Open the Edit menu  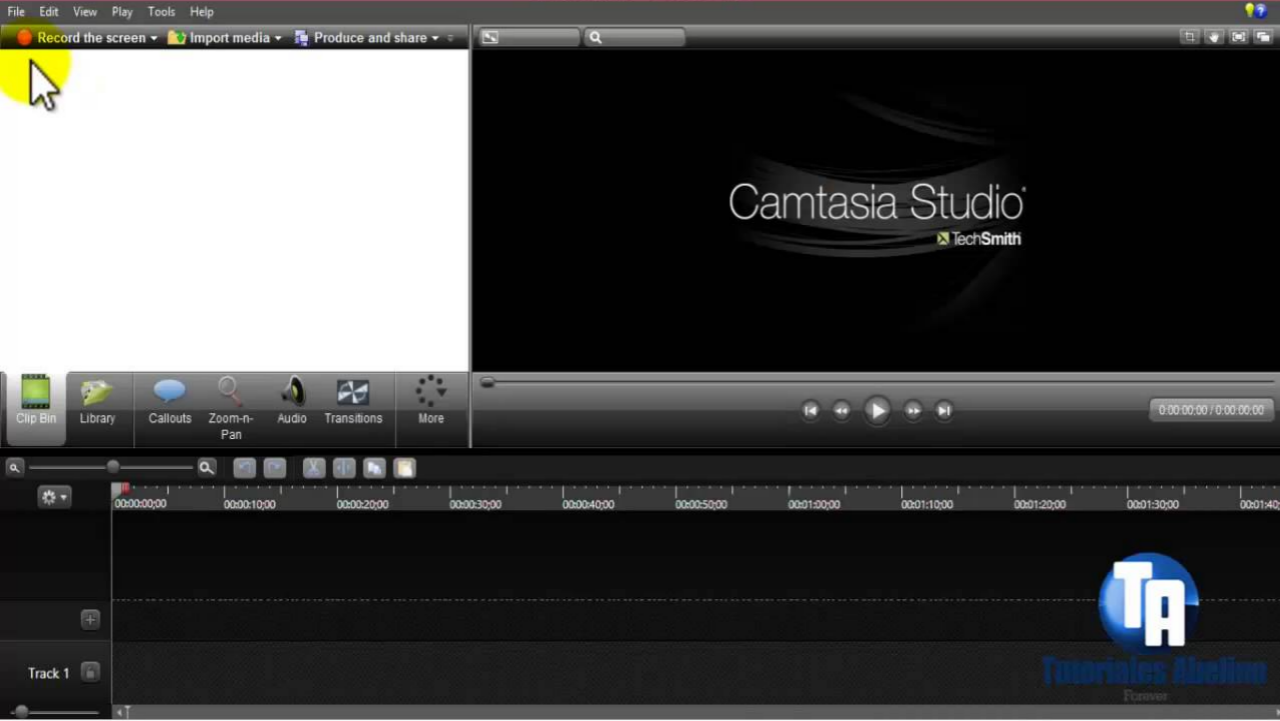(x=49, y=12)
